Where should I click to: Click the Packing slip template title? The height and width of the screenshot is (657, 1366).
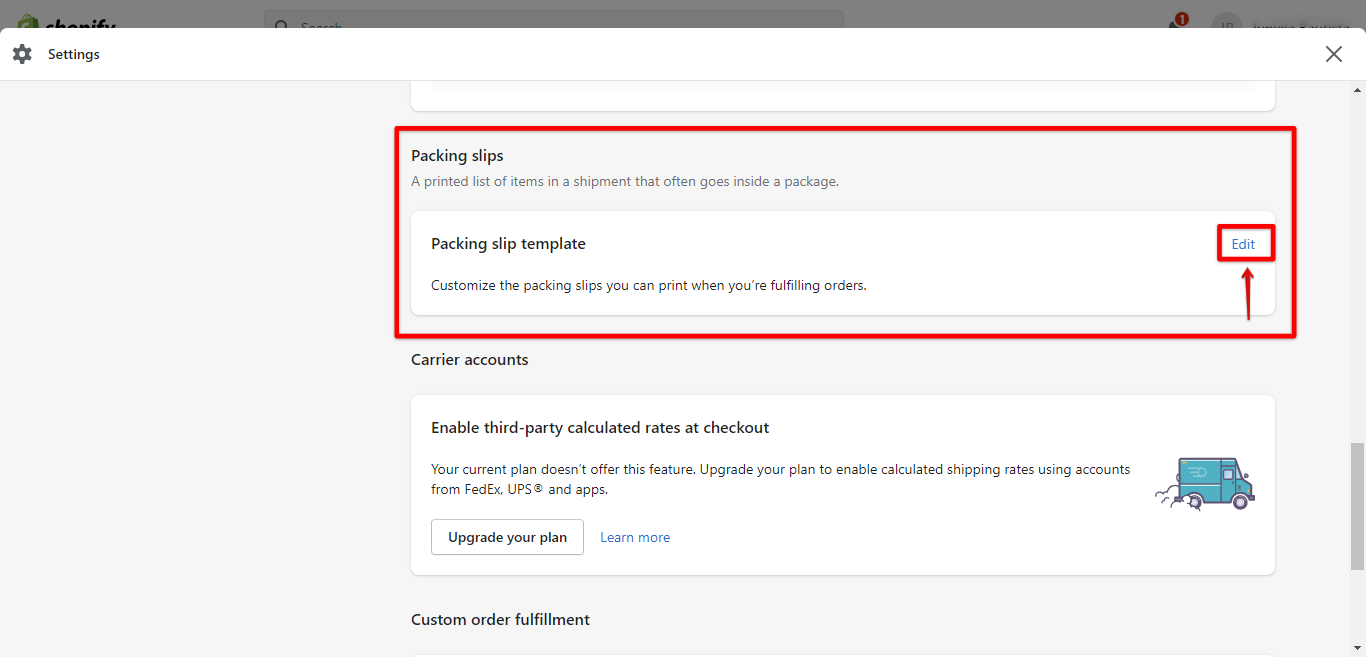coord(508,243)
